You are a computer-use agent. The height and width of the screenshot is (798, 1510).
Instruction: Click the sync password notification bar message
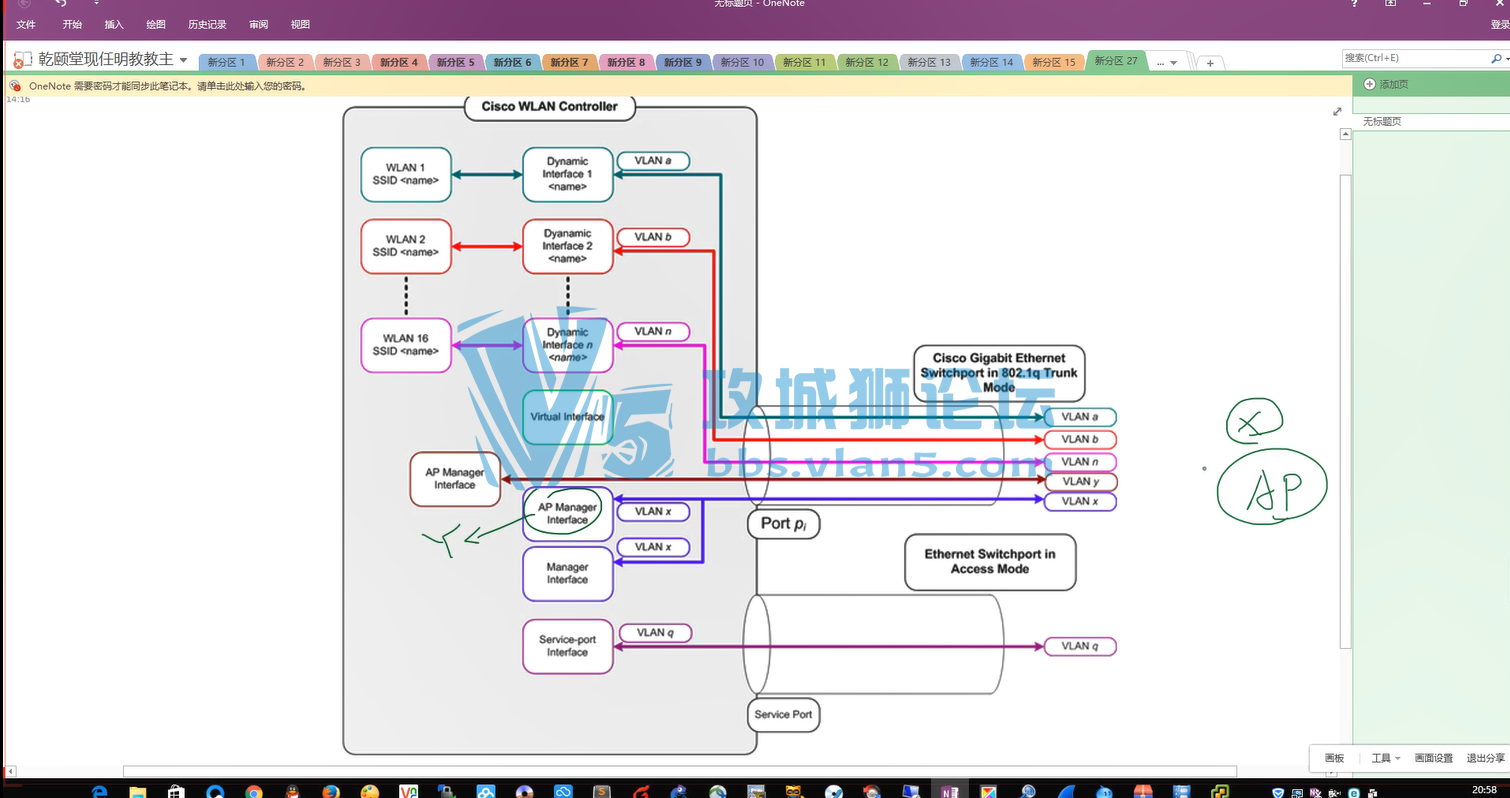[168, 86]
